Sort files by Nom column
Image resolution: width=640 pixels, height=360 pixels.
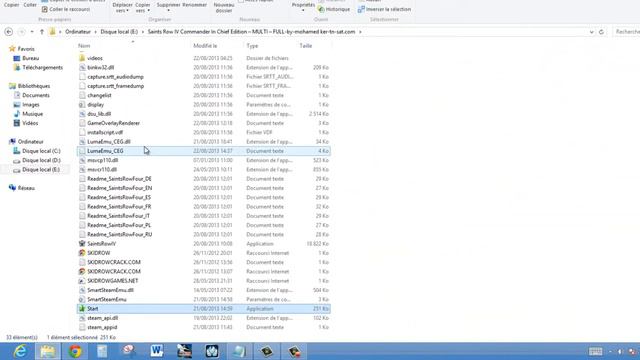(x=84, y=46)
